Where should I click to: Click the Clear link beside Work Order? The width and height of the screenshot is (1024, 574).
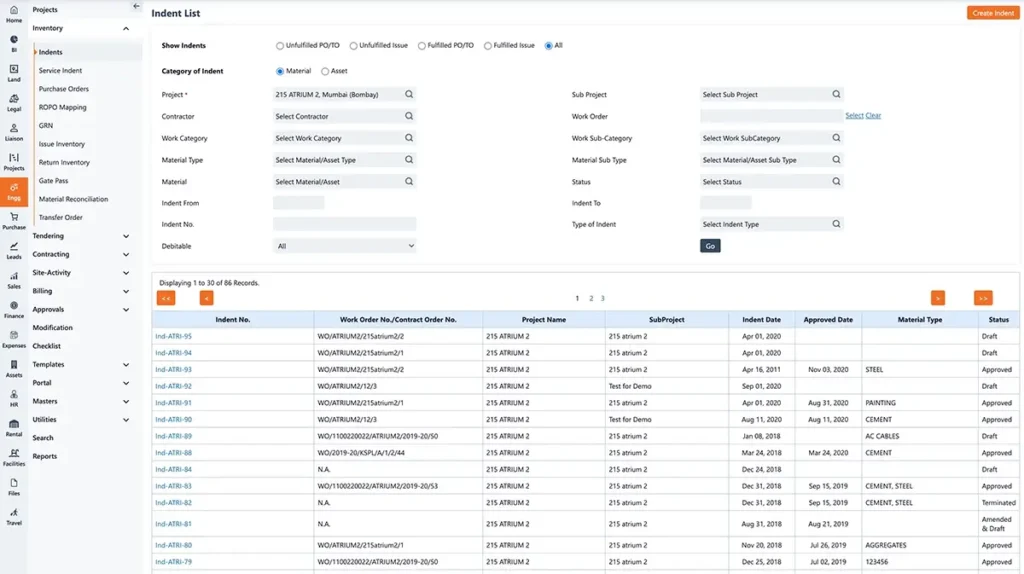(873, 116)
